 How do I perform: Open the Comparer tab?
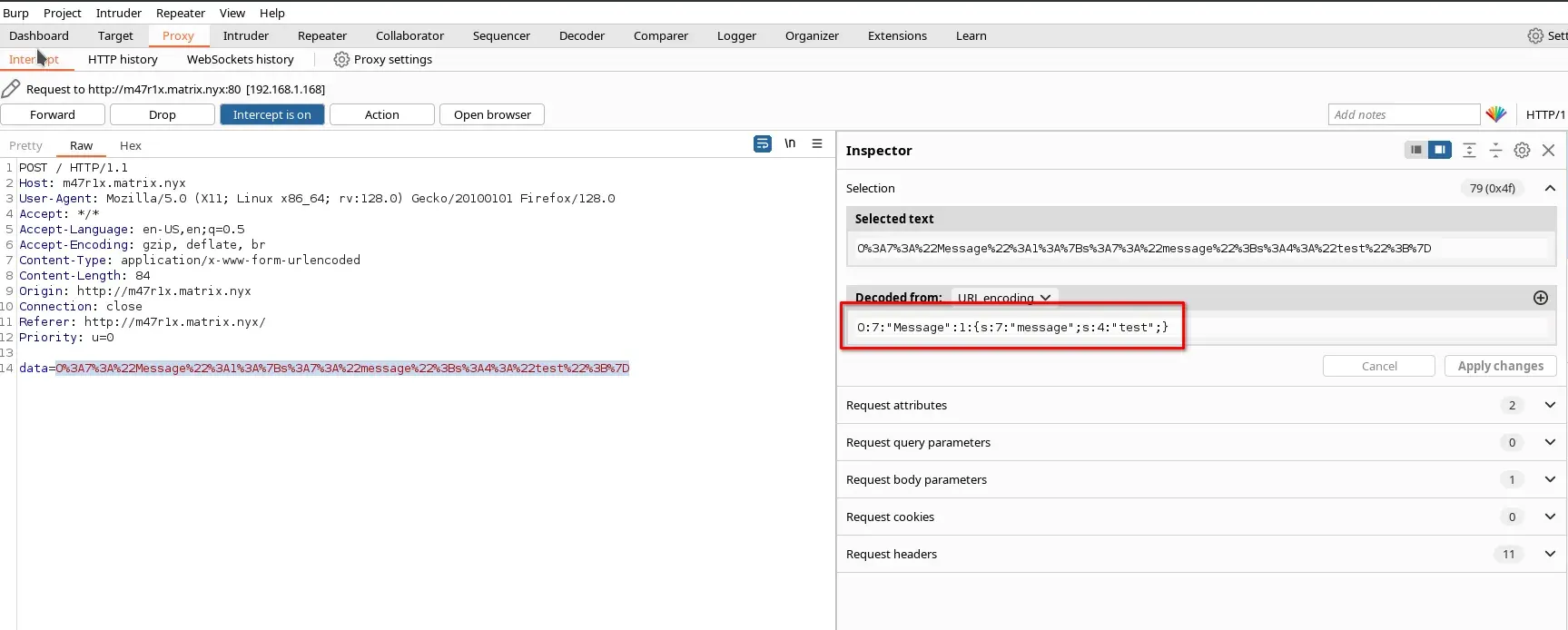661,35
